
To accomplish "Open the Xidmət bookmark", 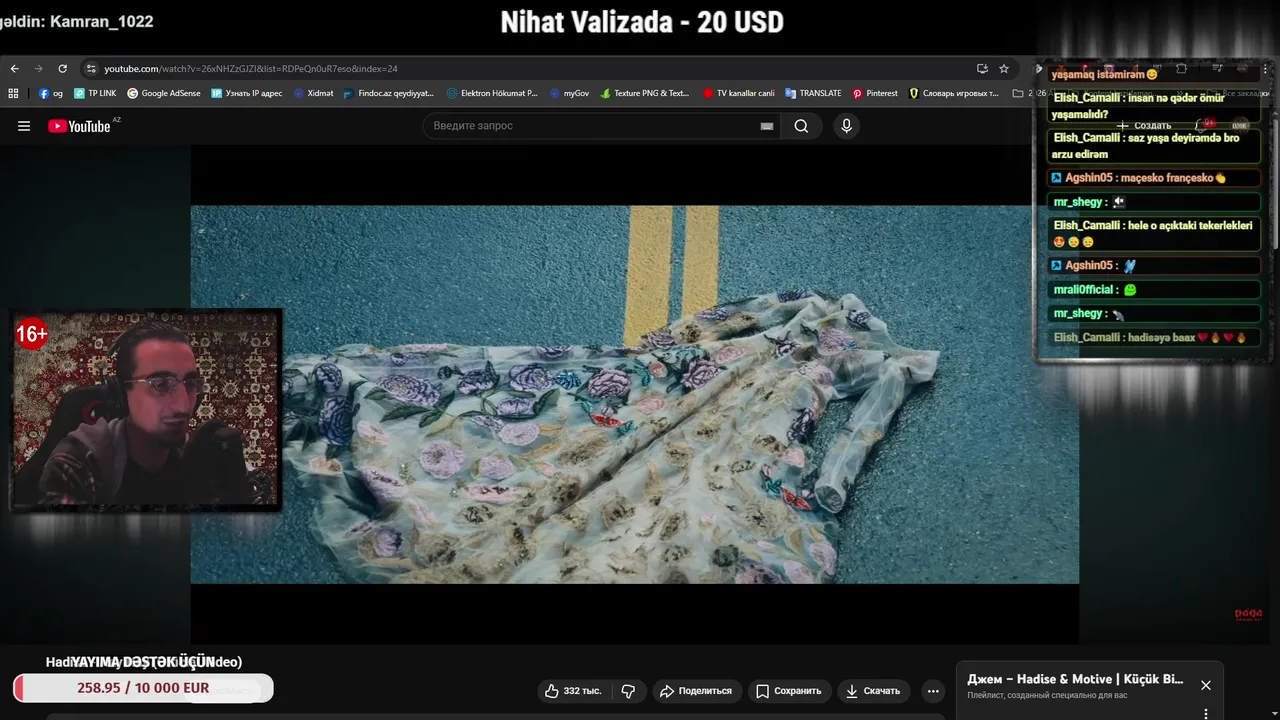I will 314,93.
